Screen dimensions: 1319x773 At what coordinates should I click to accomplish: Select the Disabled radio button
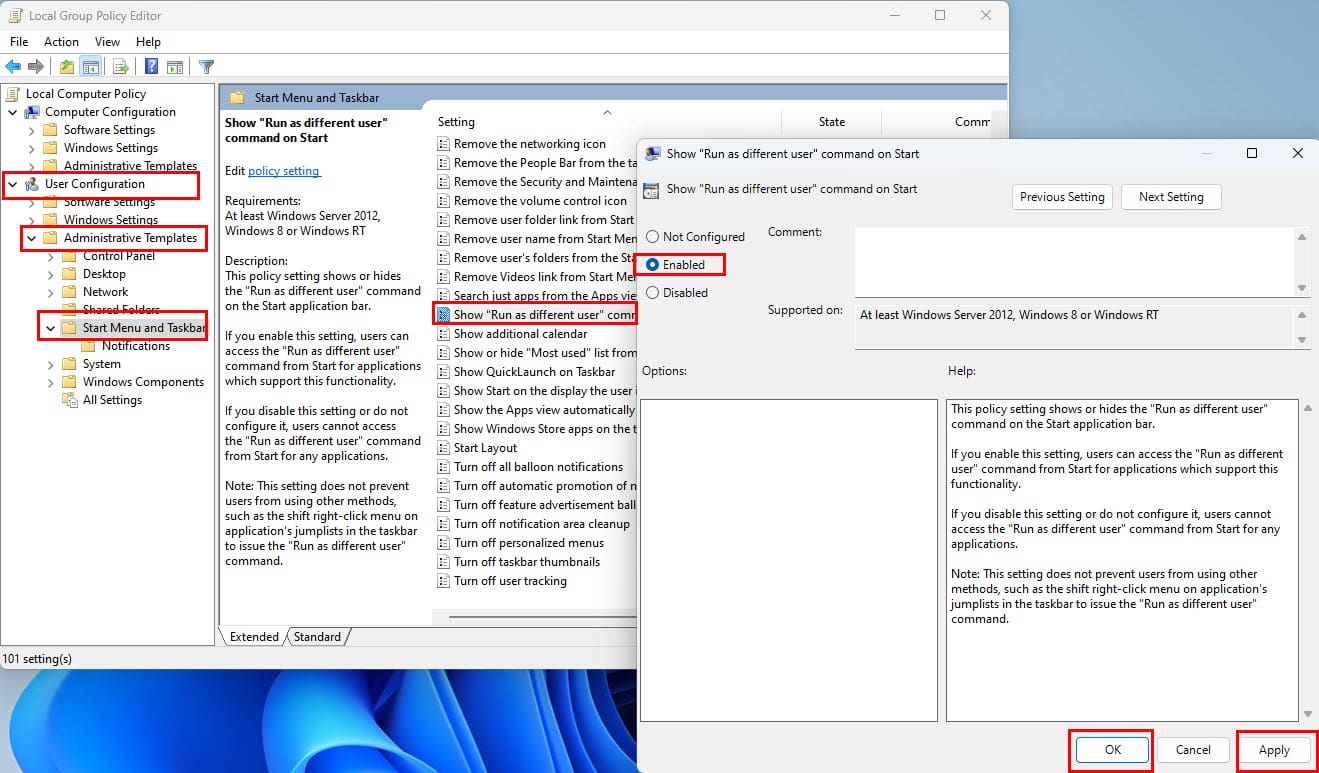tap(653, 293)
